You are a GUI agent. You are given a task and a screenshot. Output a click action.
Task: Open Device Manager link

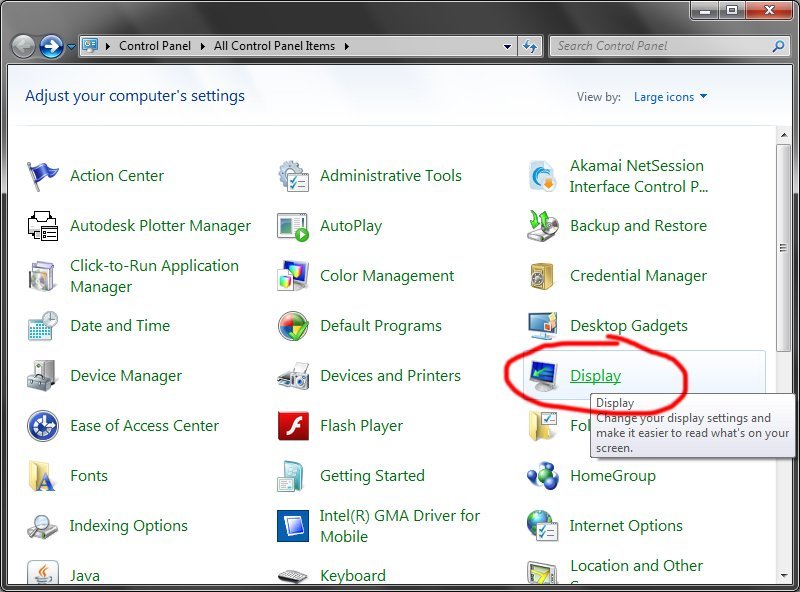(x=126, y=376)
